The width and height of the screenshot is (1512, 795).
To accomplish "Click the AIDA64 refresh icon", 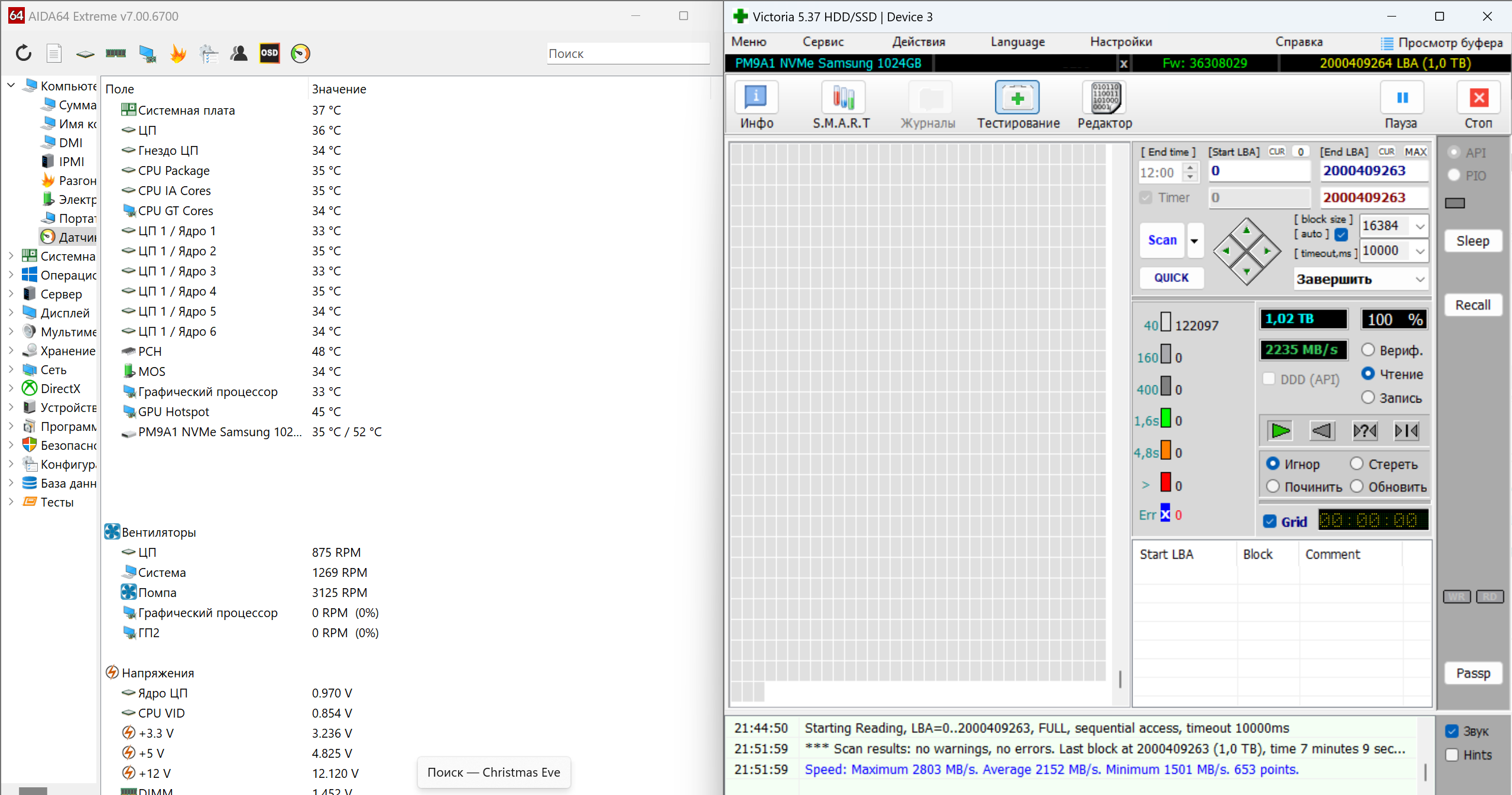I will [24, 53].
